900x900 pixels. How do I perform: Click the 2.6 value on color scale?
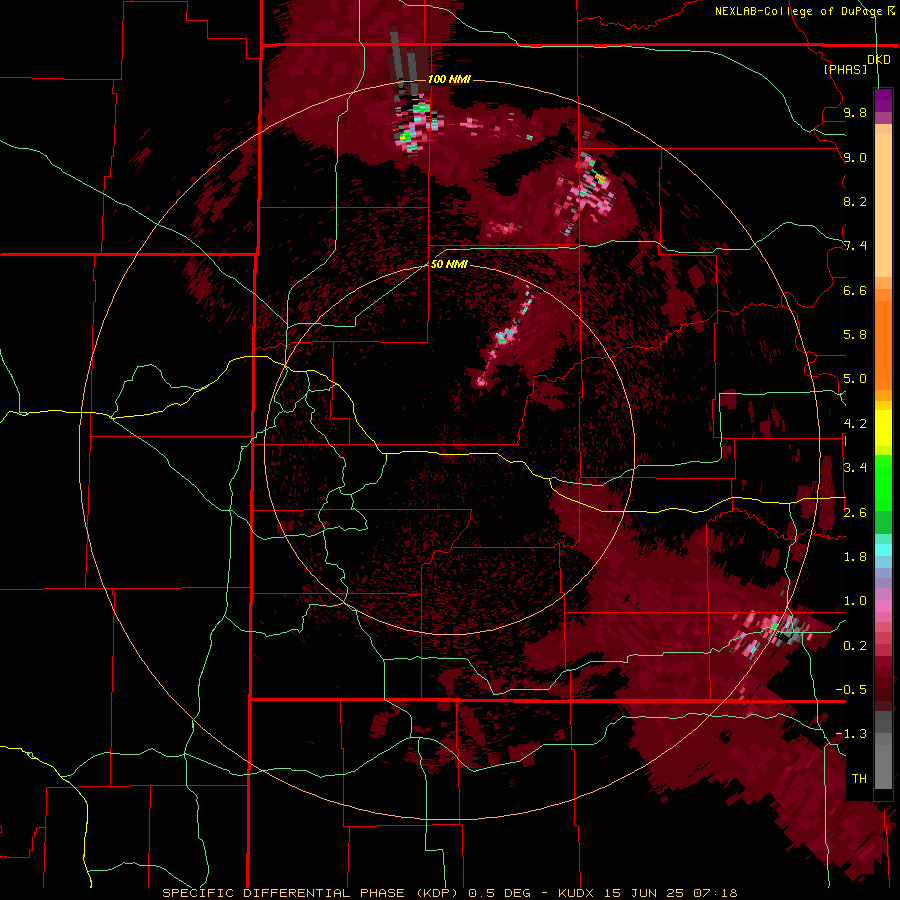pos(855,513)
